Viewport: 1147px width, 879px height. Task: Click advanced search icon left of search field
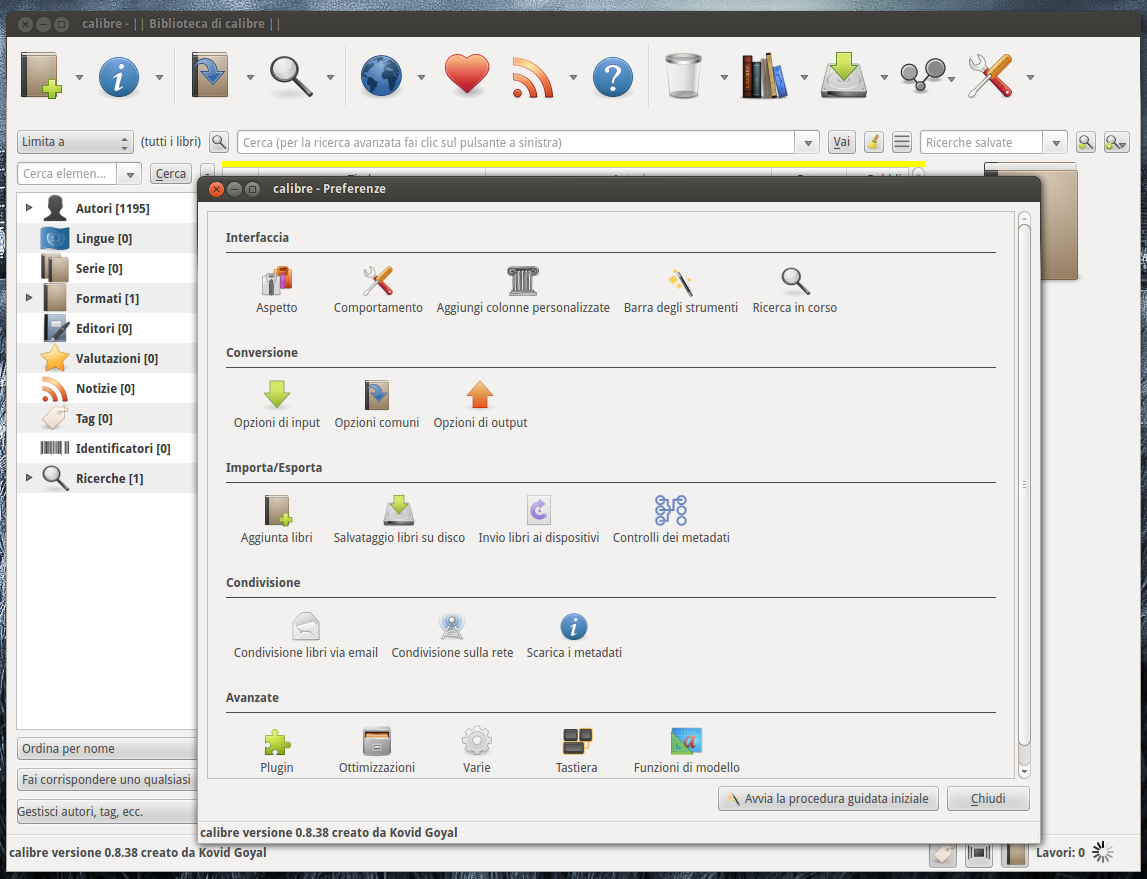pyautogui.click(x=219, y=142)
